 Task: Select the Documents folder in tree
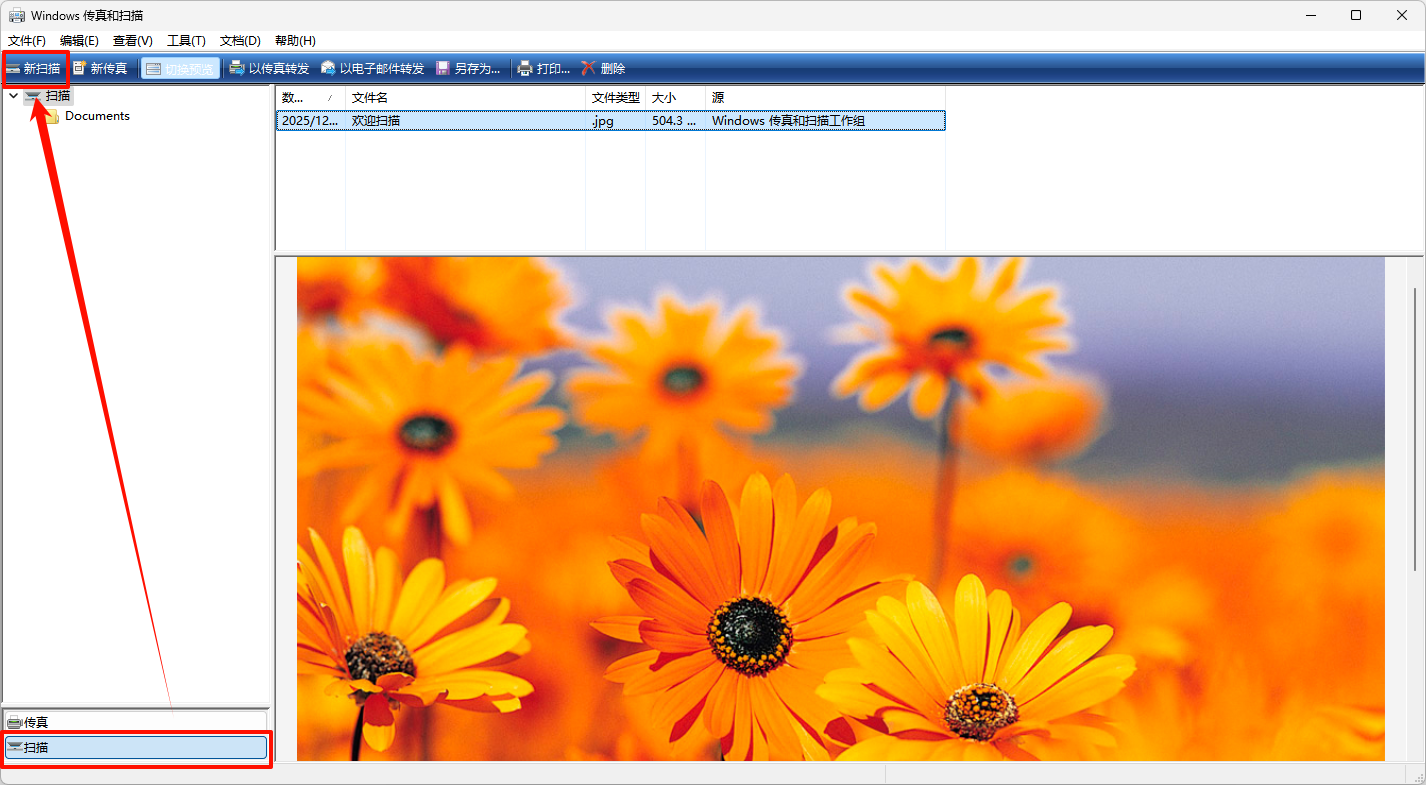[97, 116]
